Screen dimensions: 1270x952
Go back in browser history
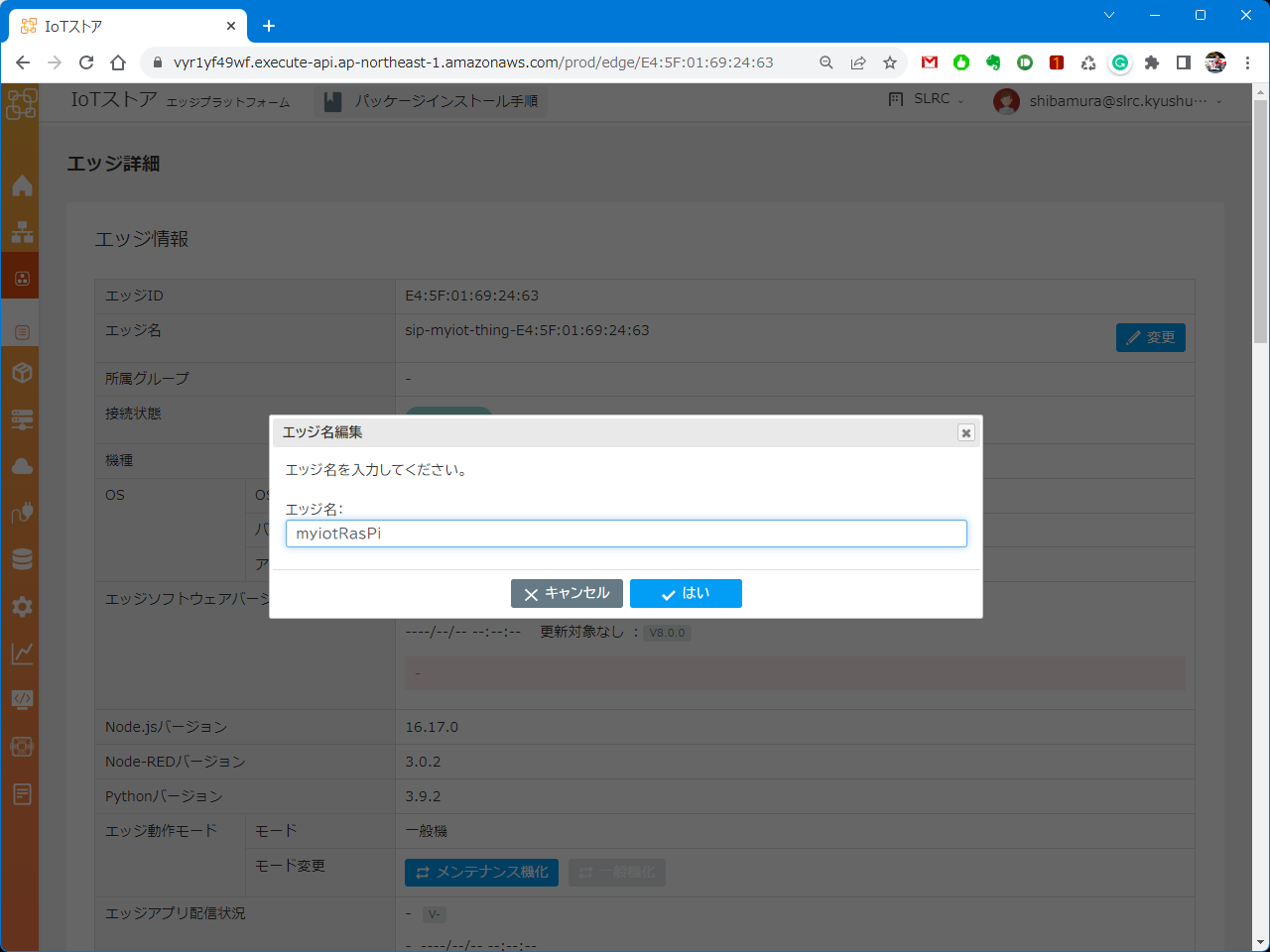(x=23, y=62)
